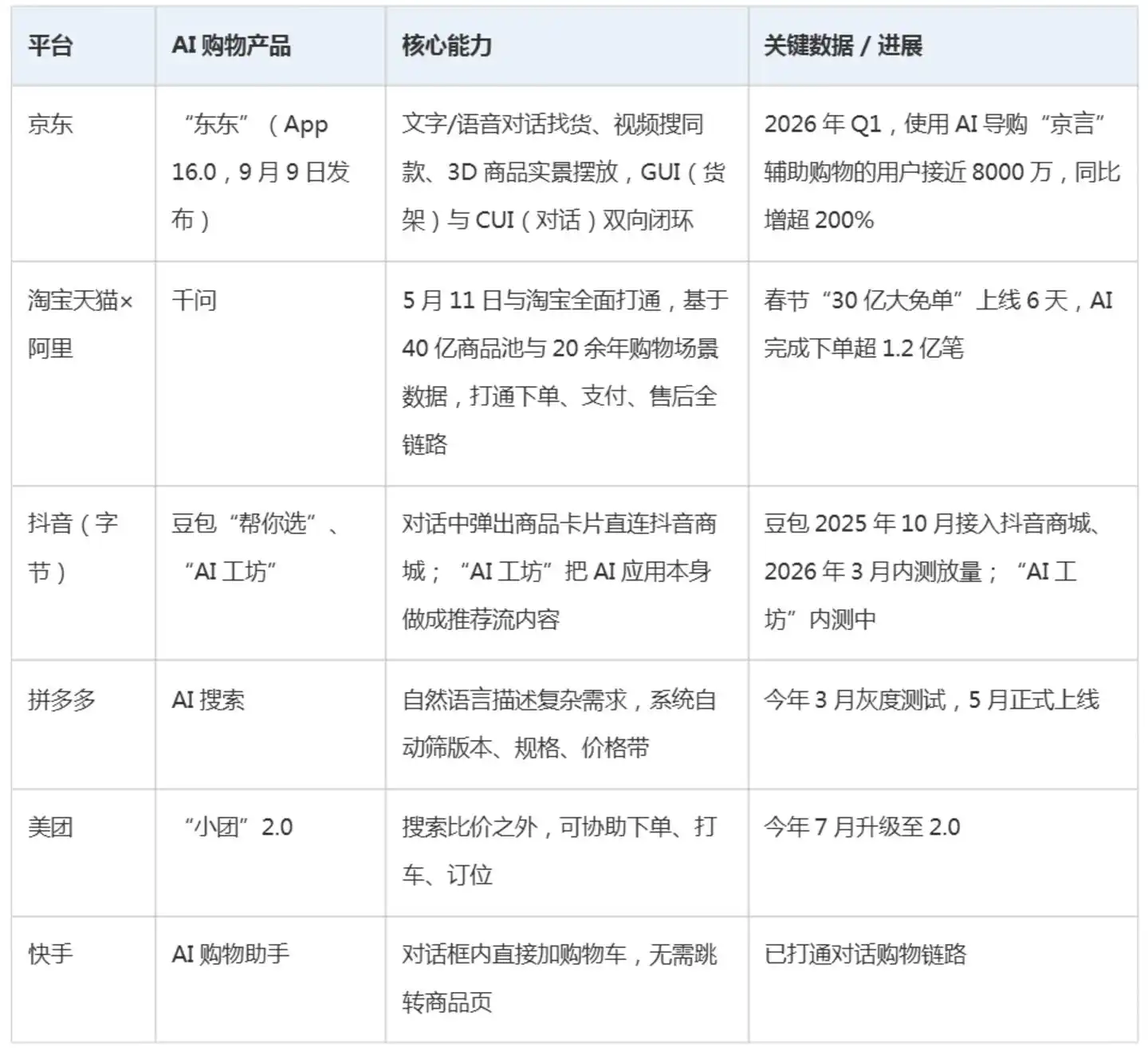This screenshot has height=1051, width=1148.
Task: Click the cell starting "对话框内直接加购物车"
Action: 567,979
